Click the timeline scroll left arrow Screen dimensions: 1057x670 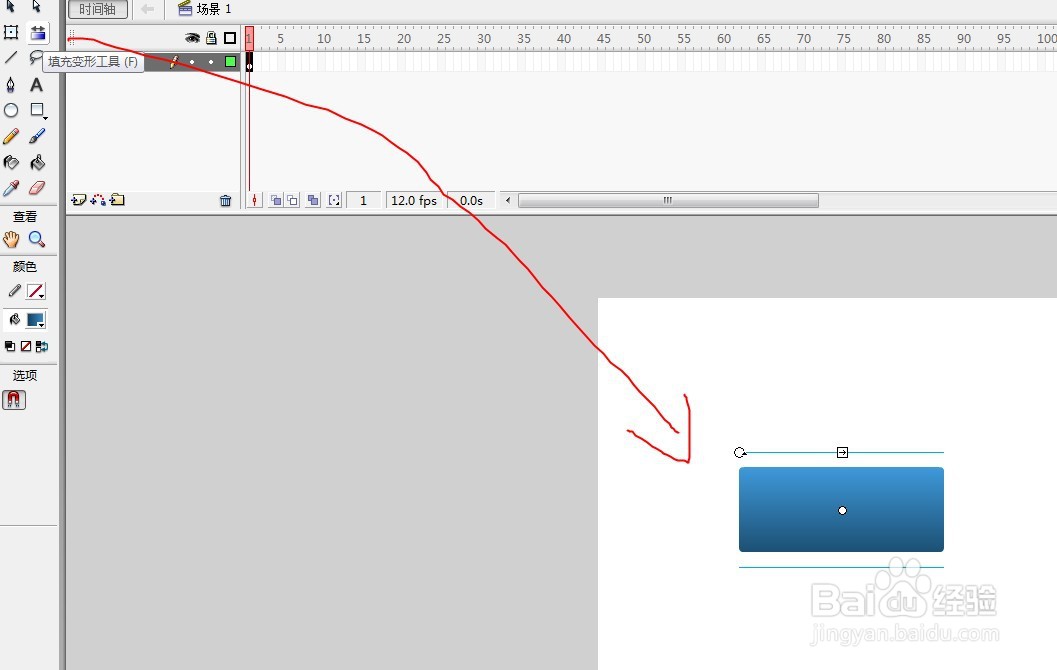(x=508, y=200)
